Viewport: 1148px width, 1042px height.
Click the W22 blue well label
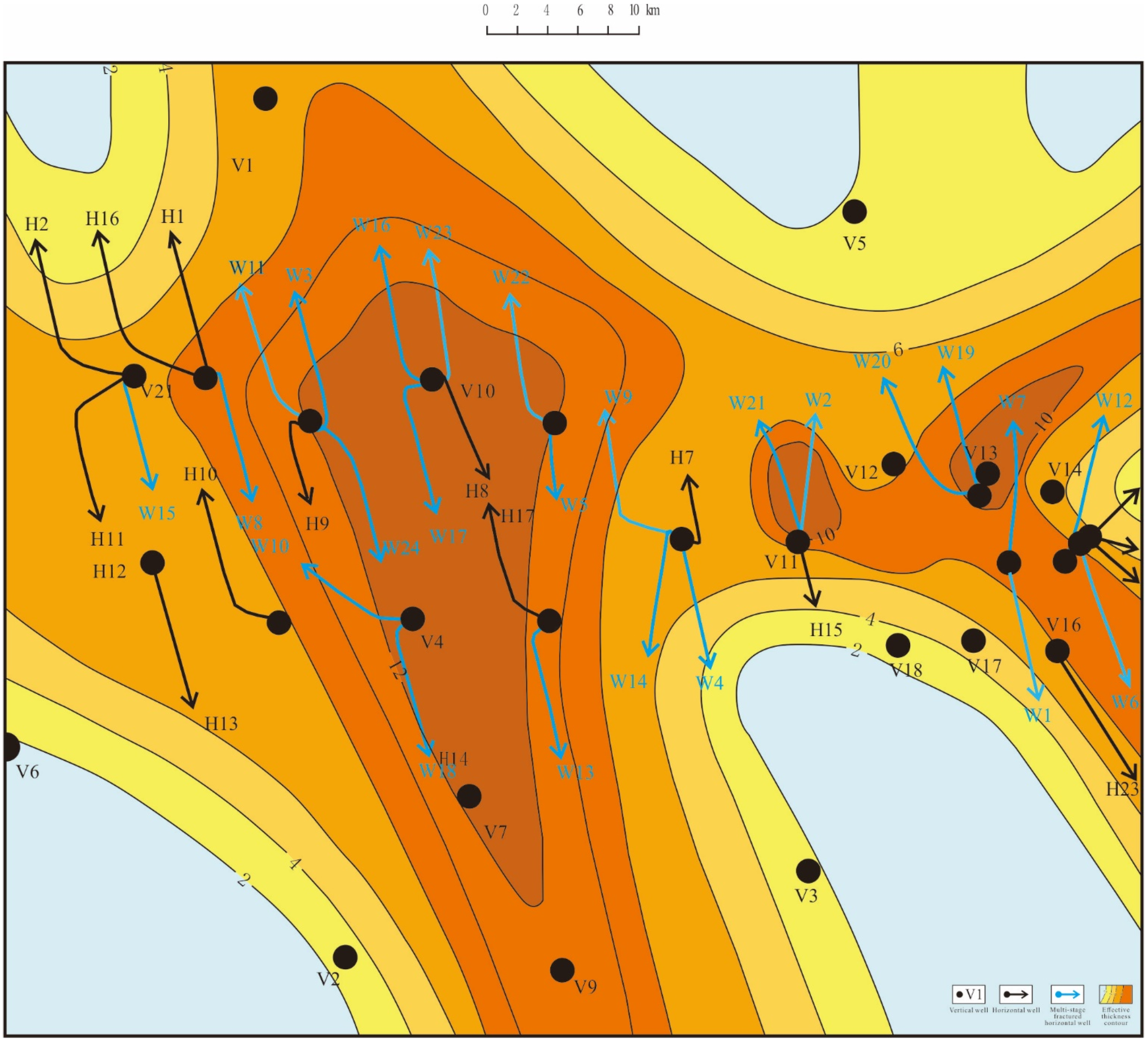coord(511,277)
